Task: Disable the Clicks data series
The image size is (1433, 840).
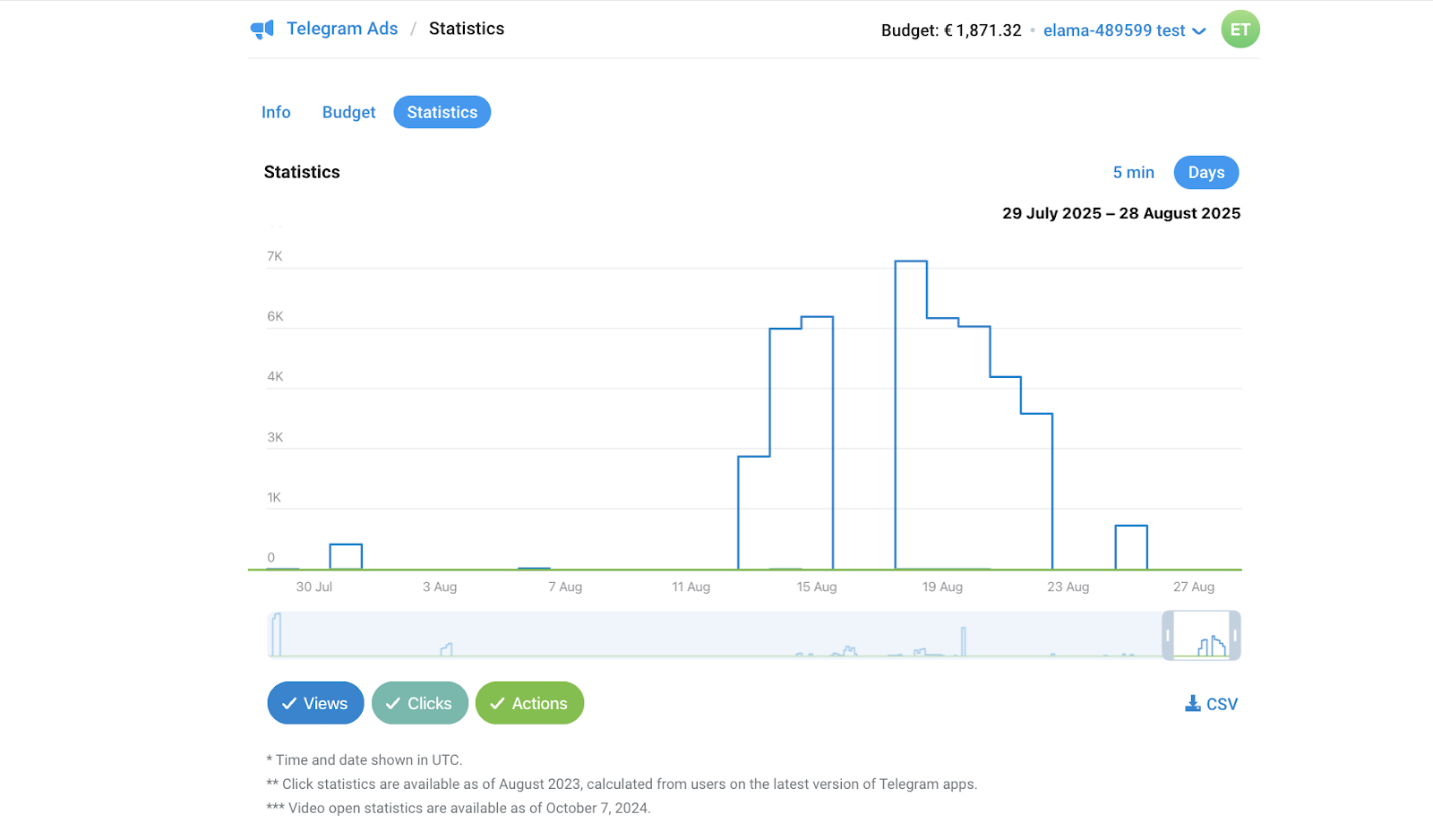Action: [x=420, y=703]
